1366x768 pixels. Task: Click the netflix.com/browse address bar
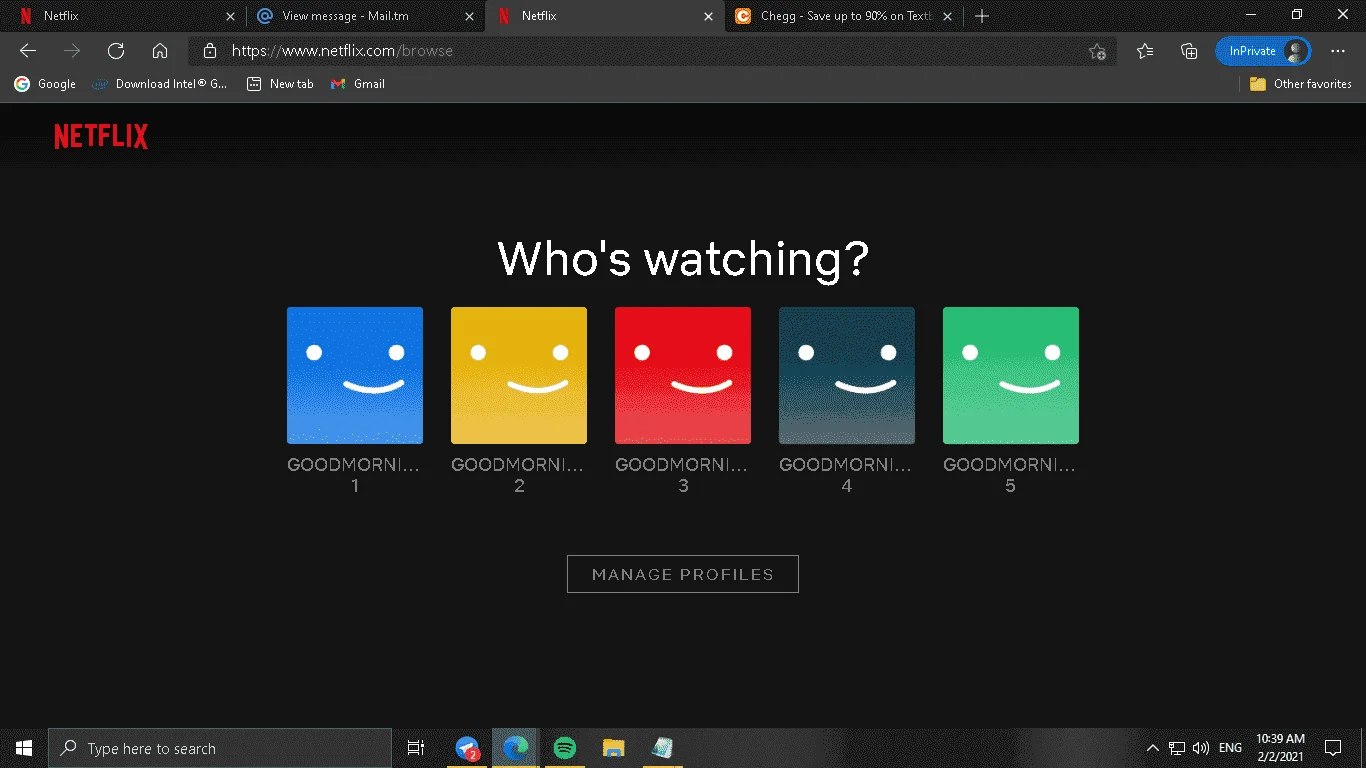tap(652, 51)
